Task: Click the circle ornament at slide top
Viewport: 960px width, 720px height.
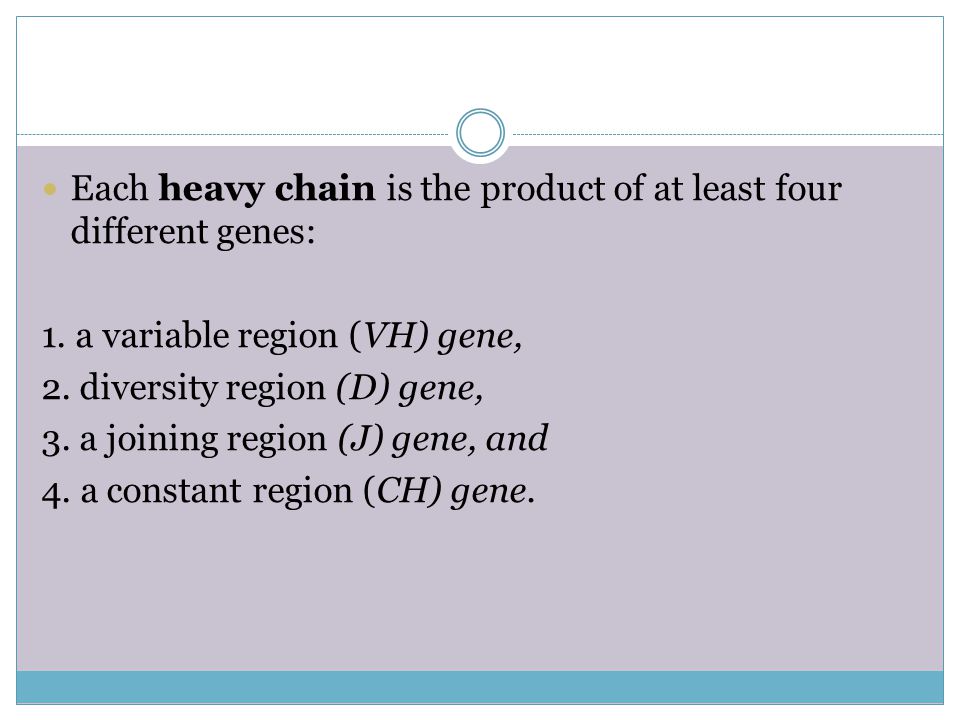Action: pos(481,133)
